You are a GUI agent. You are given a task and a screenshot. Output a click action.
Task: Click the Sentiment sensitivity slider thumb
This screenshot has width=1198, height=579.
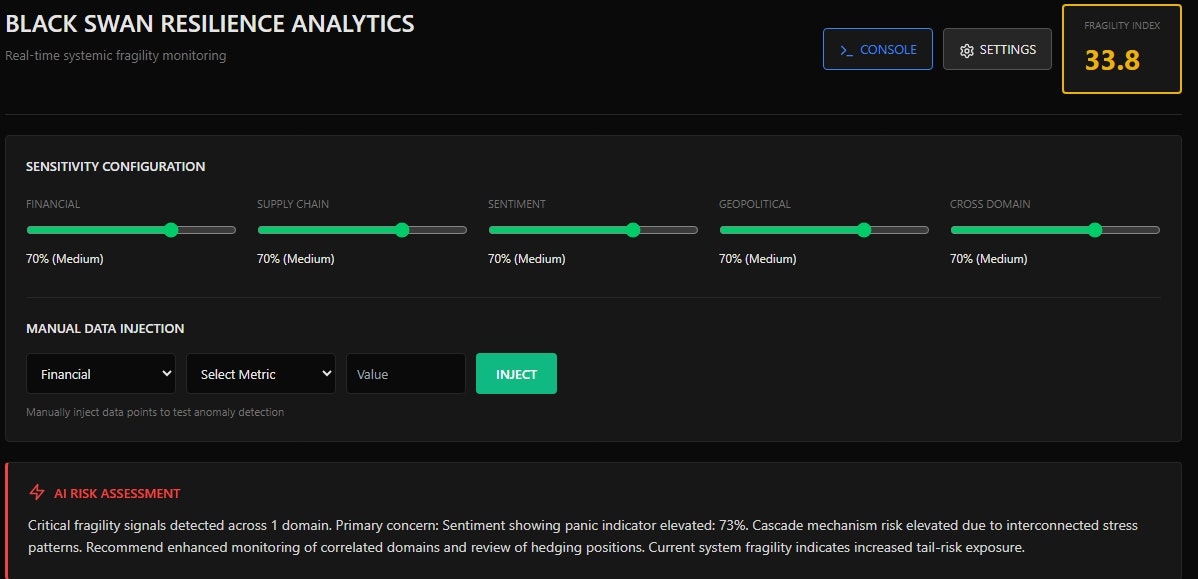point(633,230)
